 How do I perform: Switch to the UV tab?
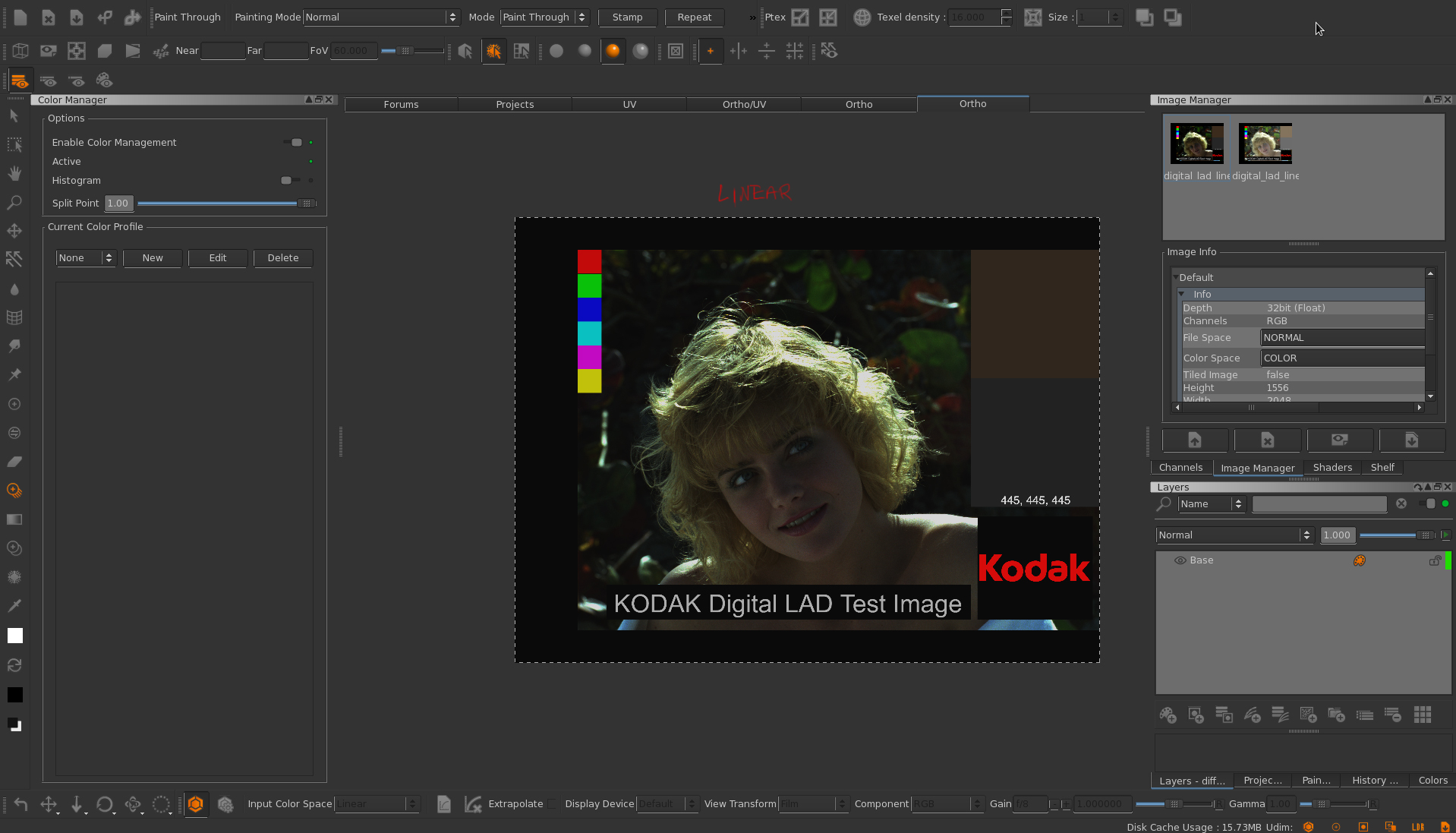(629, 104)
